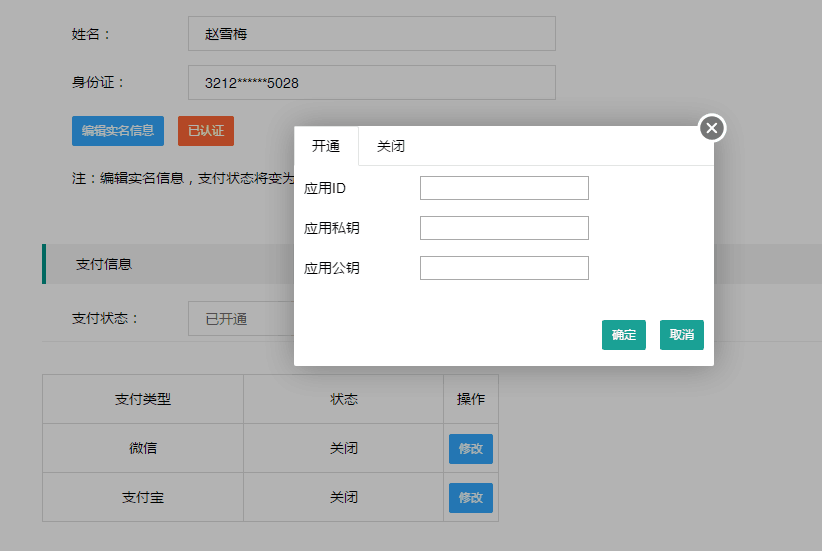The image size is (822, 551).
Task: Click the 状态 column header
Action: tap(344, 399)
